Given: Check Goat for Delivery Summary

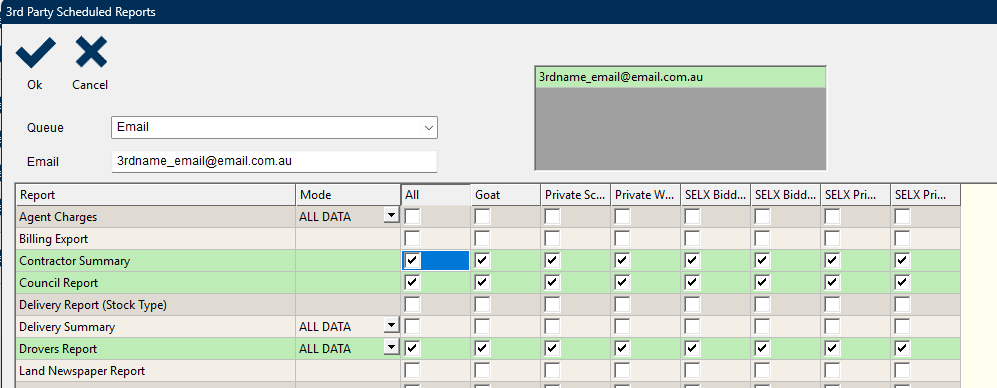Looking at the screenshot, I should pyautogui.click(x=483, y=326).
